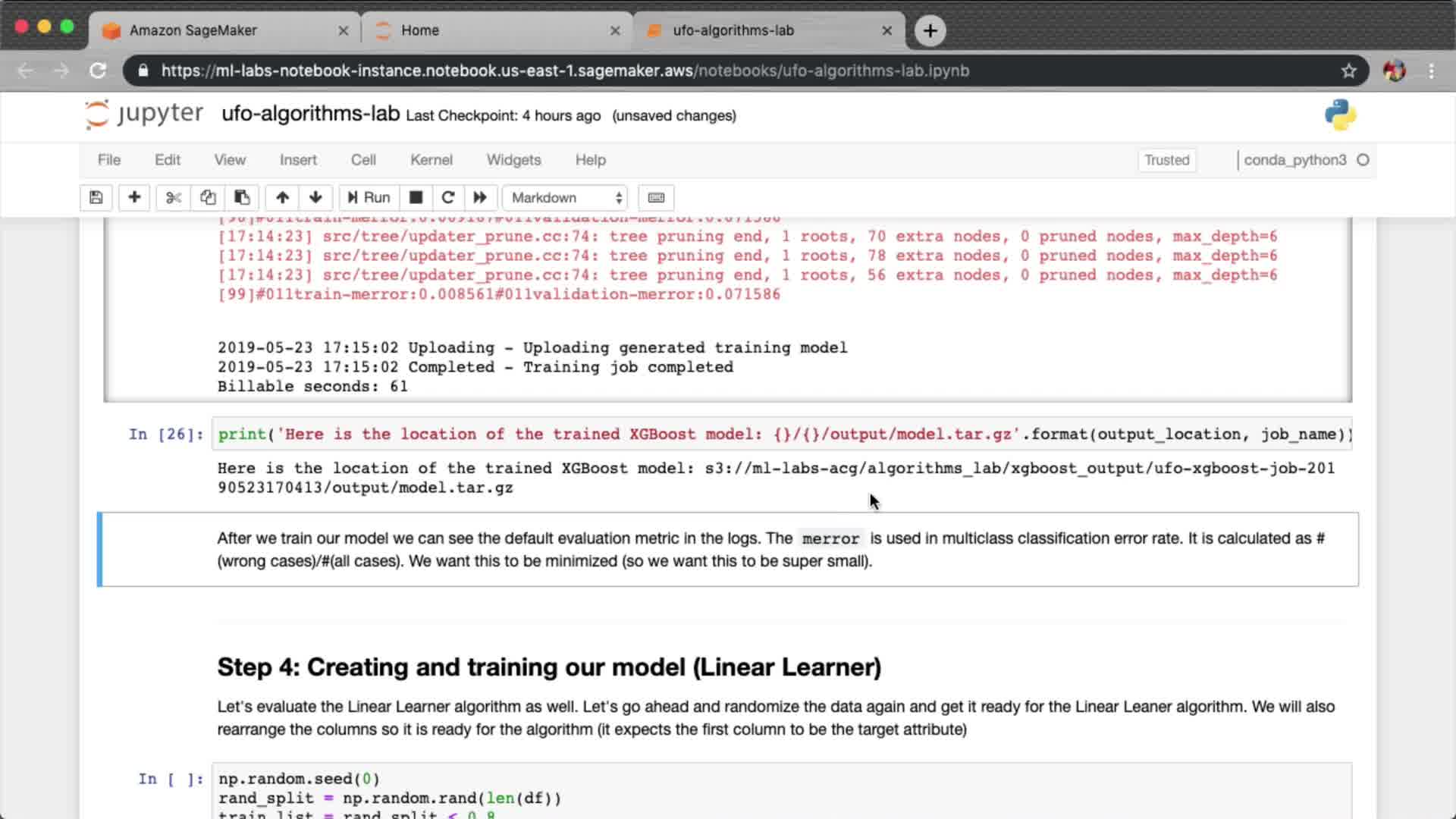Switch to the Amazon SageMaker tab
Screen dimensions: 1456x819
click(193, 30)
